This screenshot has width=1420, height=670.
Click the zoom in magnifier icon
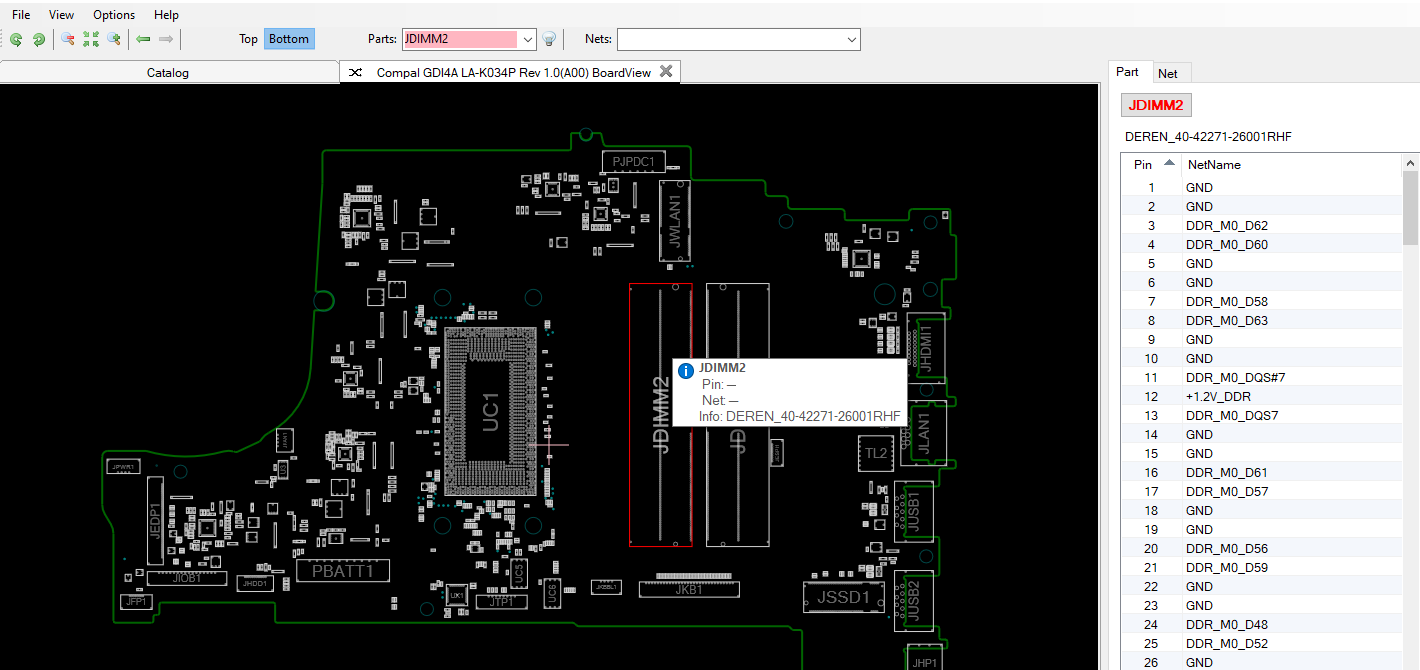click(114, 39)
